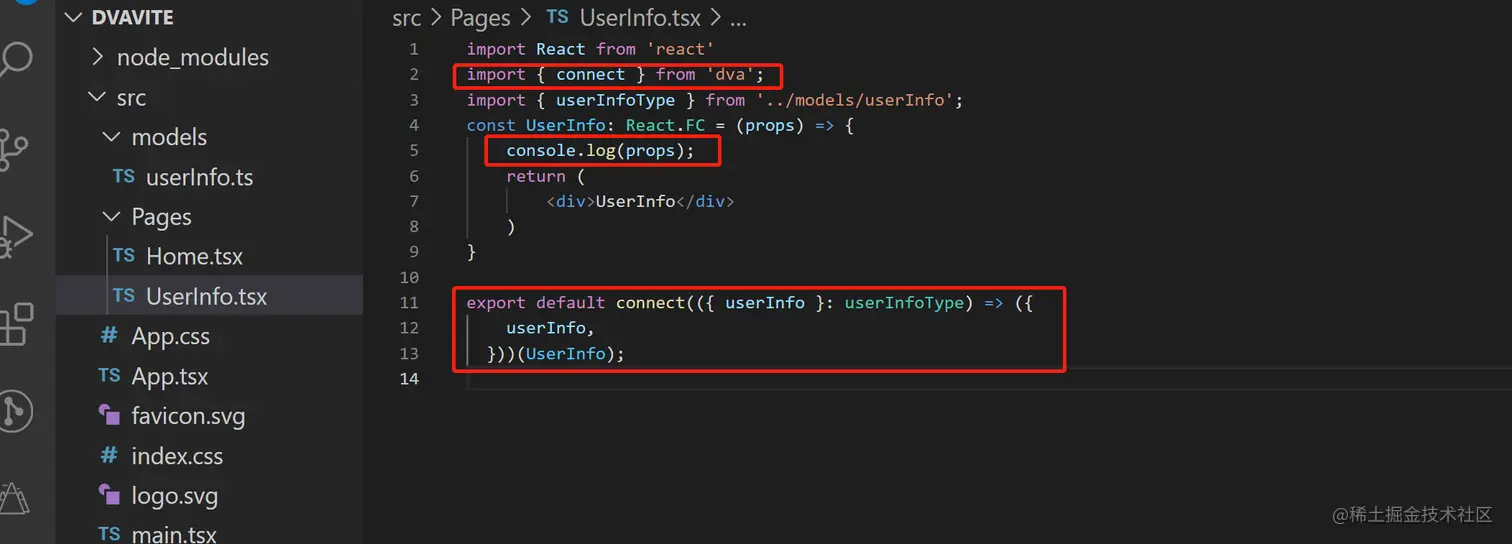Place cursor on empty line 14

click(988, 378)
